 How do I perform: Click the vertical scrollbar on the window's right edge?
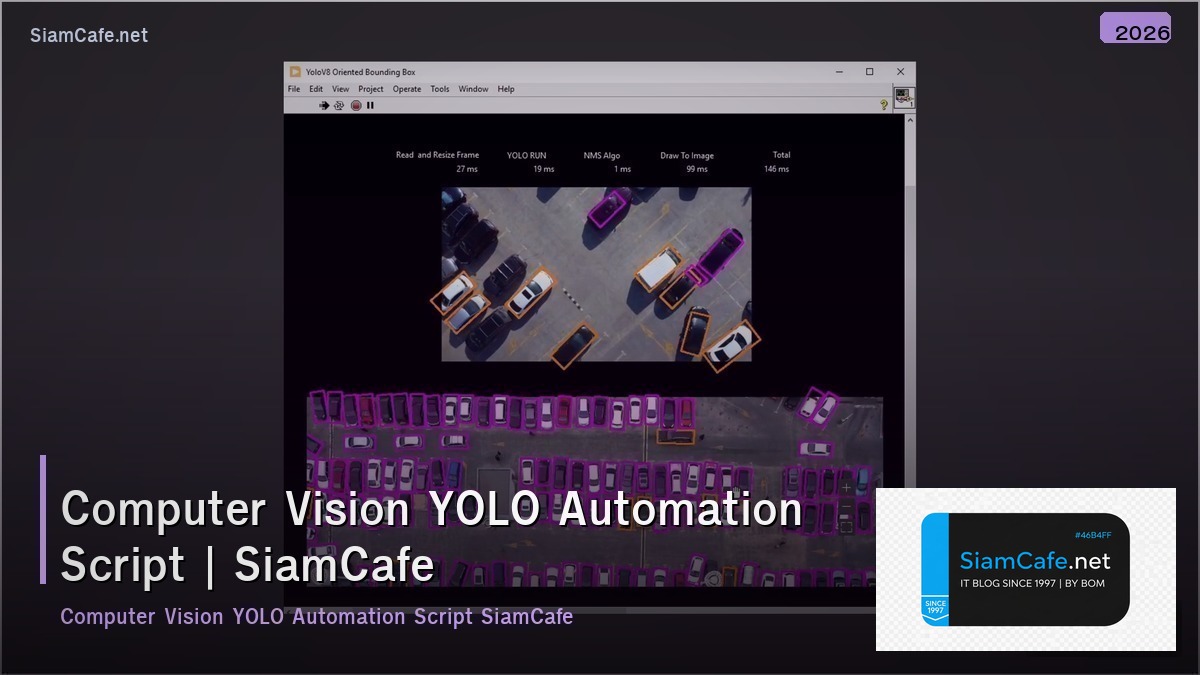coord(910,300)
